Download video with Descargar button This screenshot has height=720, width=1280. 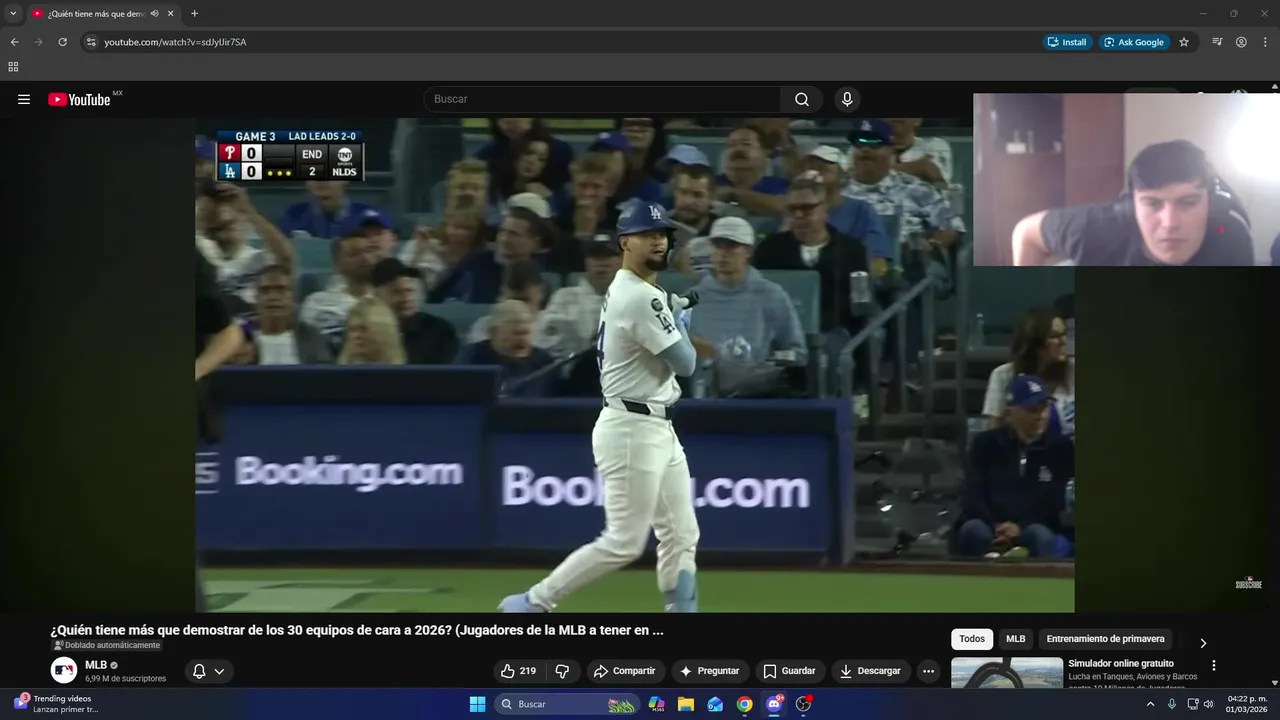pyautogui.click(x=870, y=671)
